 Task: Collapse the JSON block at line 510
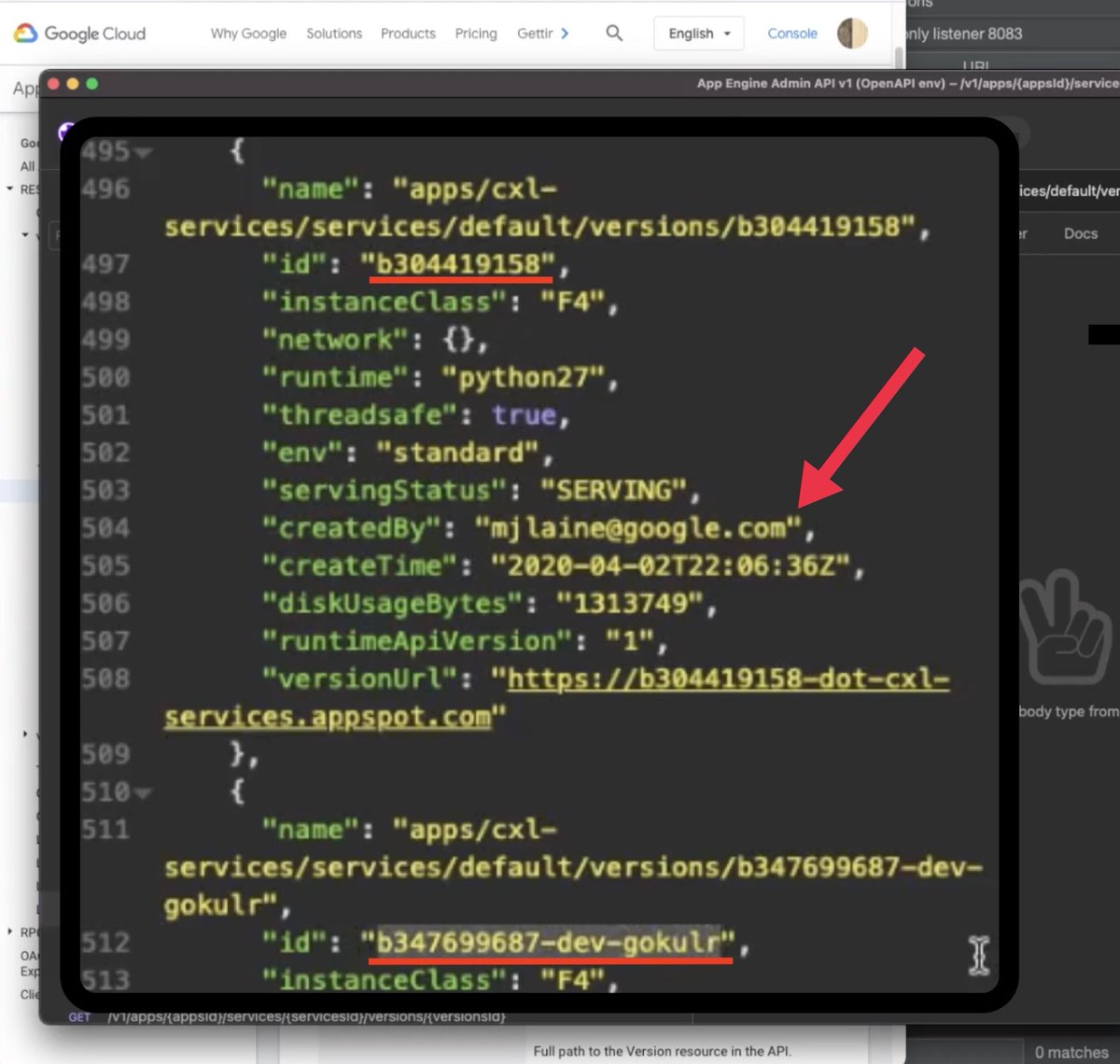coord(143,793)
